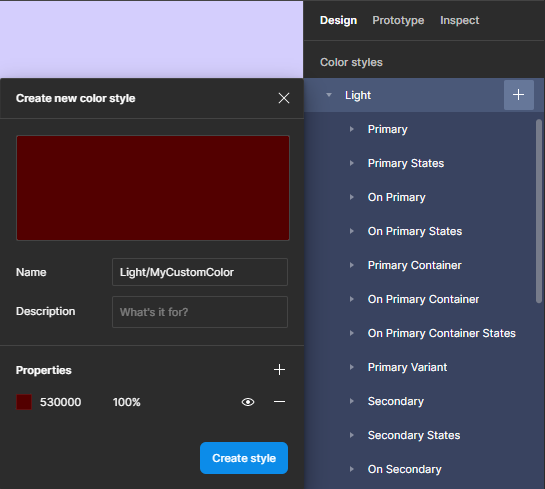Select the On Primary folder label

(397, 197)
